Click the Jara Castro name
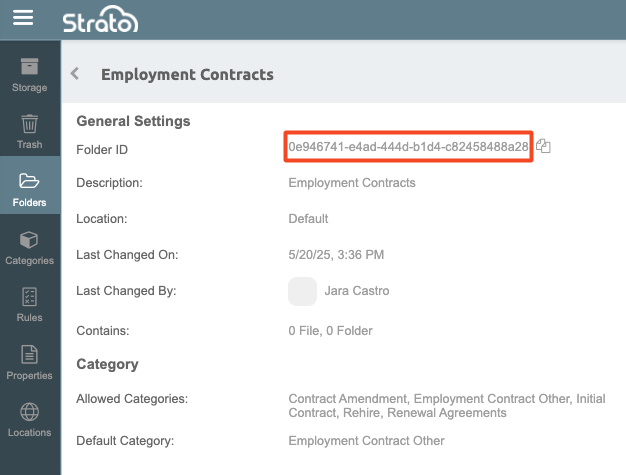The image size is (626, 475). coord(357,291)
